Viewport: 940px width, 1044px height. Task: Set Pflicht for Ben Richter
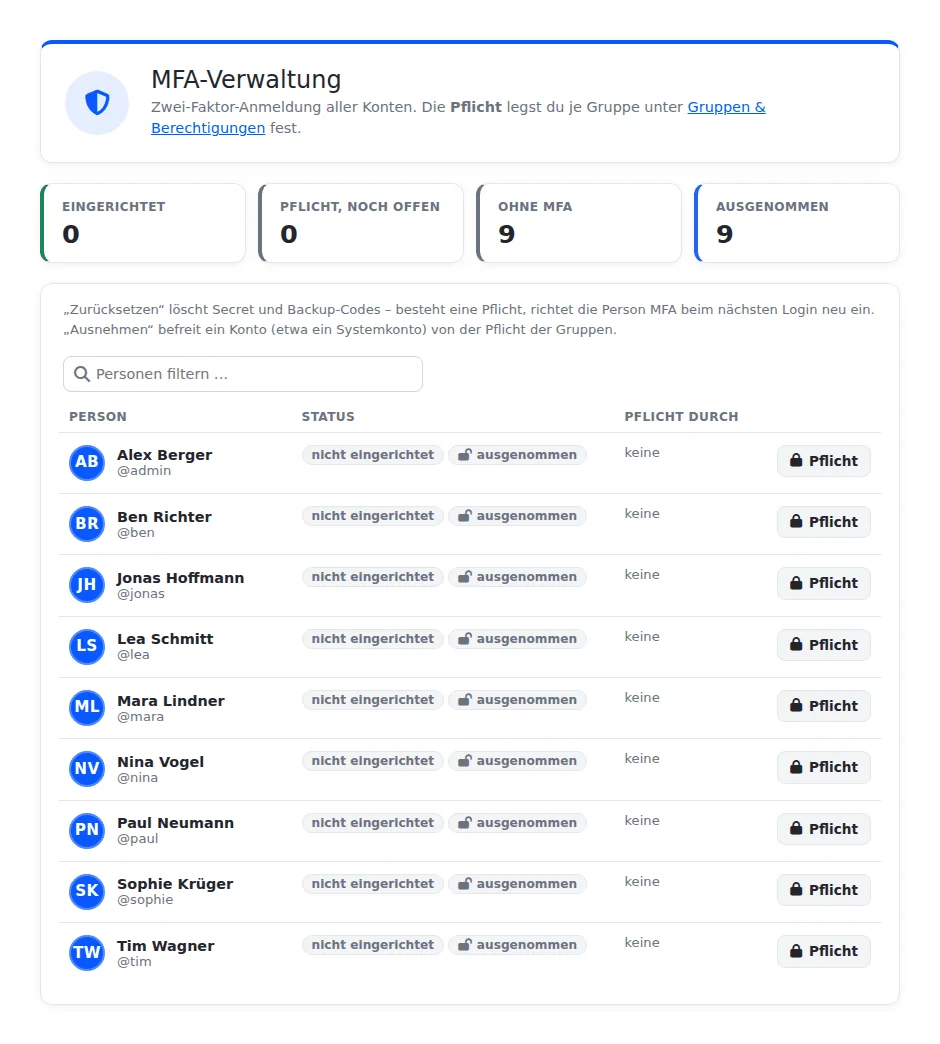pyautogui.click(x=823, y=522)
